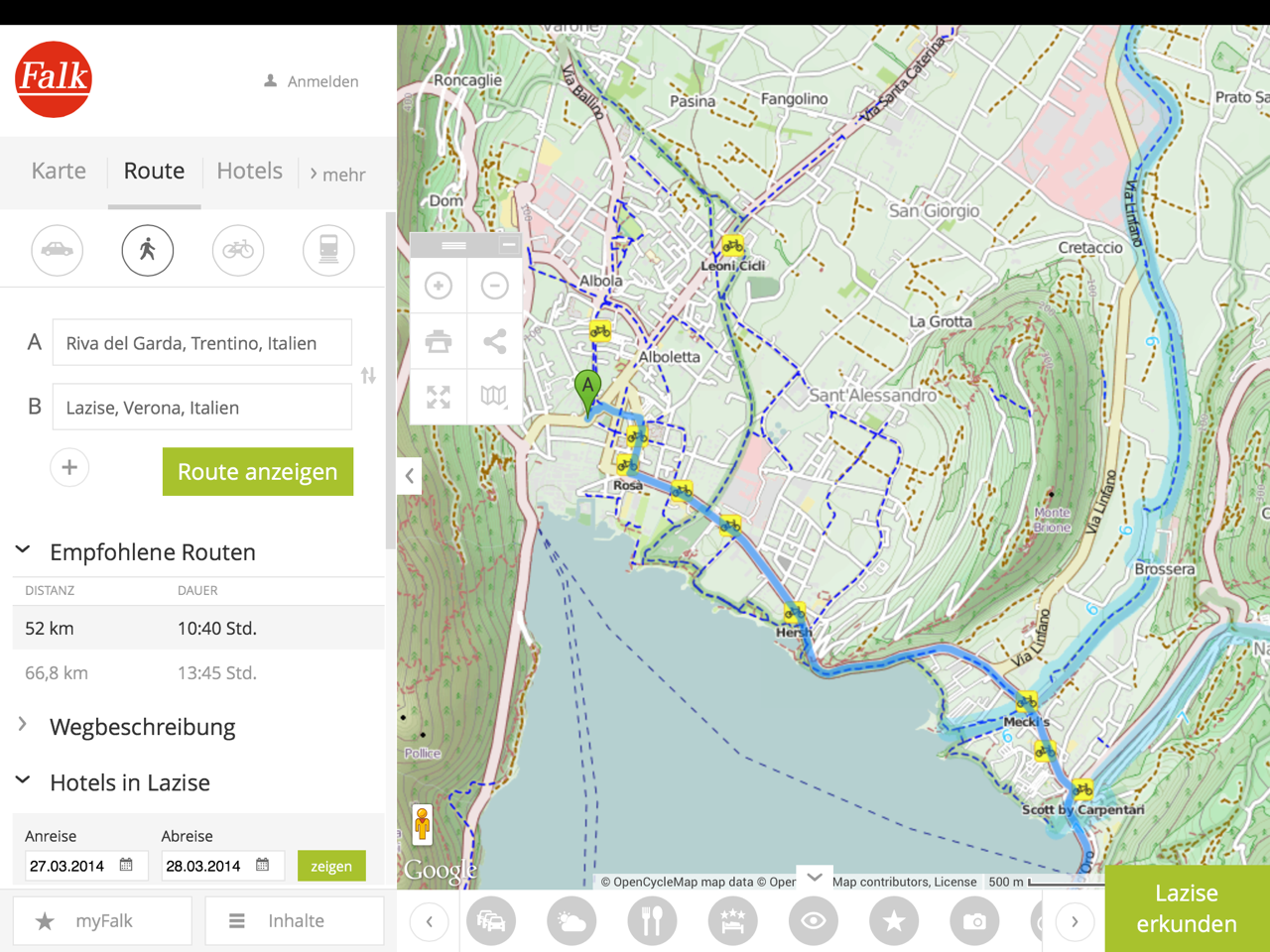This screenshot has height=952, width=1270.
Task: Share the route via share icon
Action: tap(494, 342)
